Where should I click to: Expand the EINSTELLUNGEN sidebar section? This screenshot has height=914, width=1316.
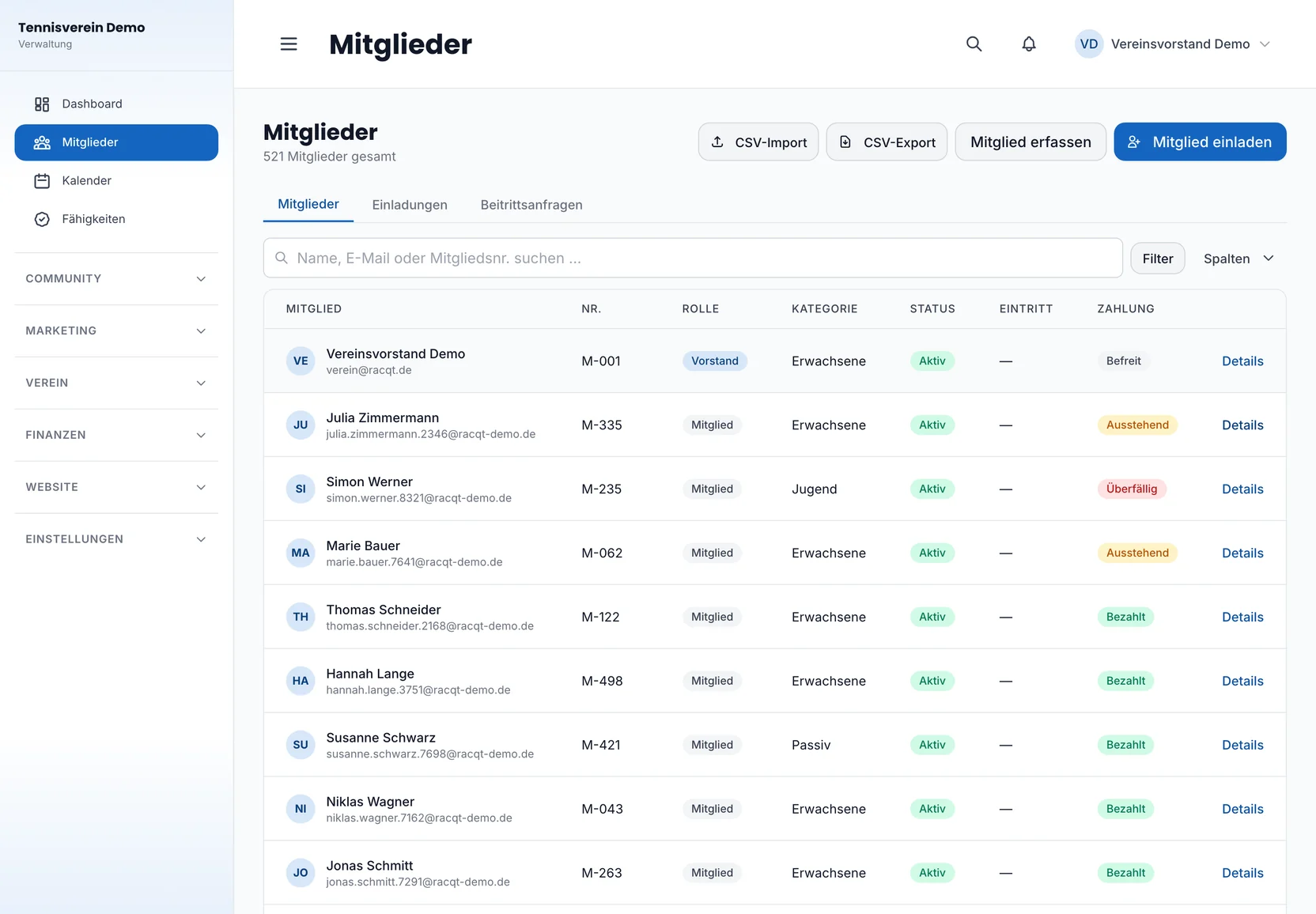tap(116, 539)
